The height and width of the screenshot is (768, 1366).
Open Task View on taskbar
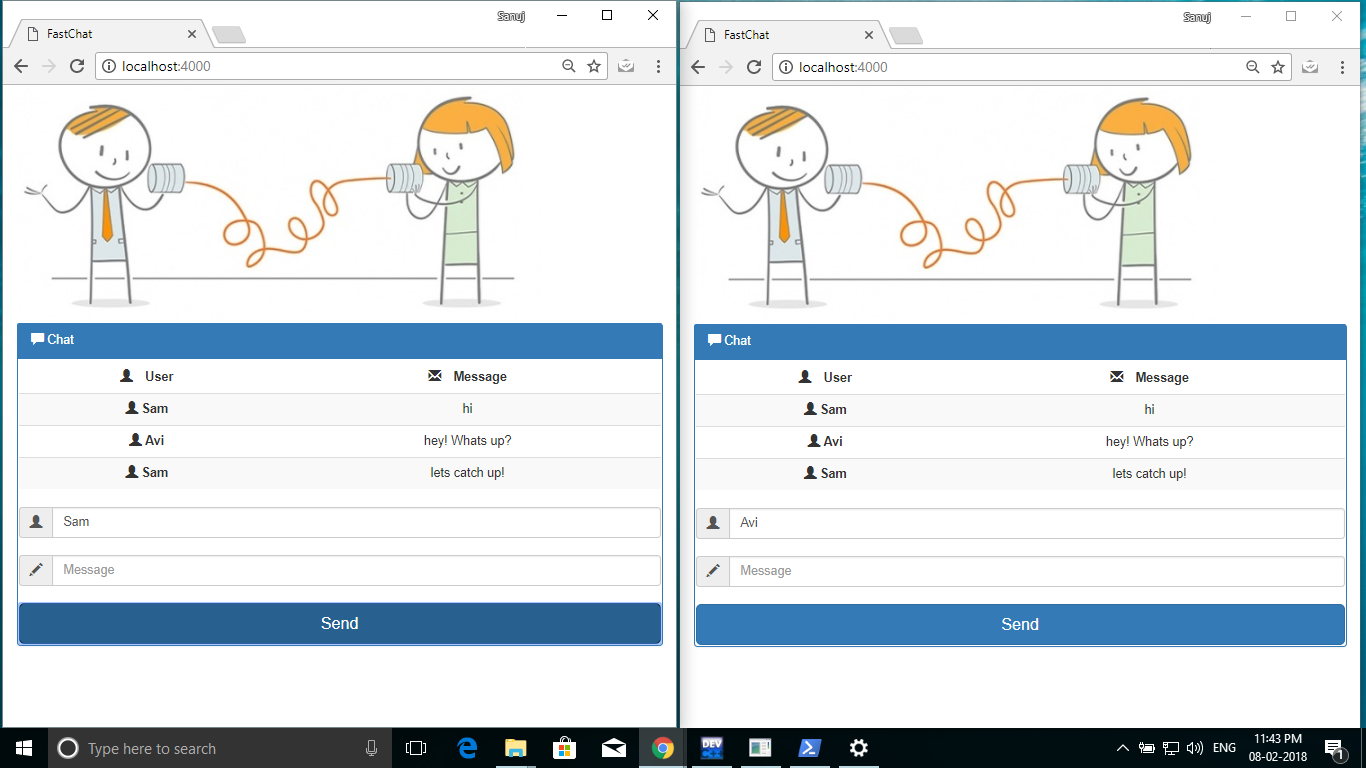[416, 748]
